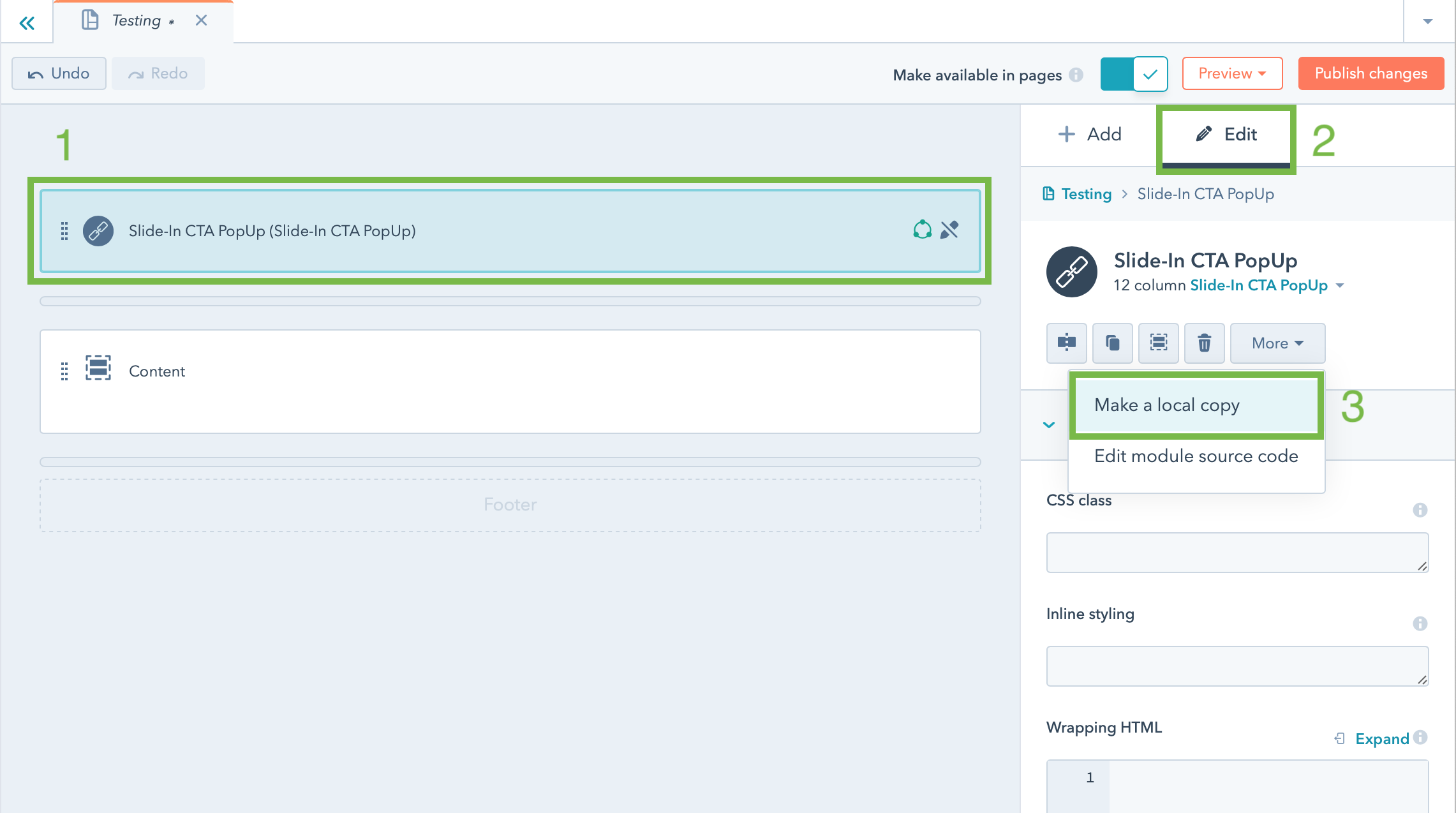This screenshot has height=813, width=1456.
Task: Click the clone module icon
Action: [1113, 343]
